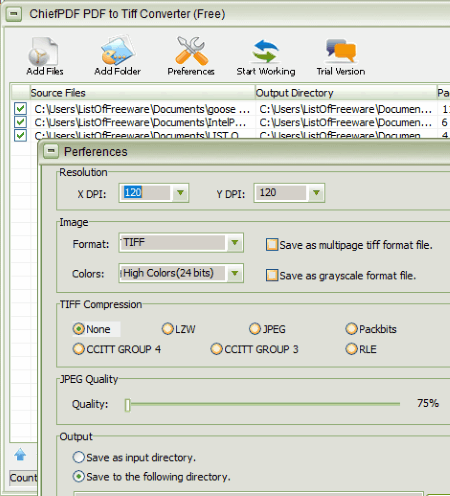Expand the image Format dropdown
450x496 pixels.
(x=235, y=242)
